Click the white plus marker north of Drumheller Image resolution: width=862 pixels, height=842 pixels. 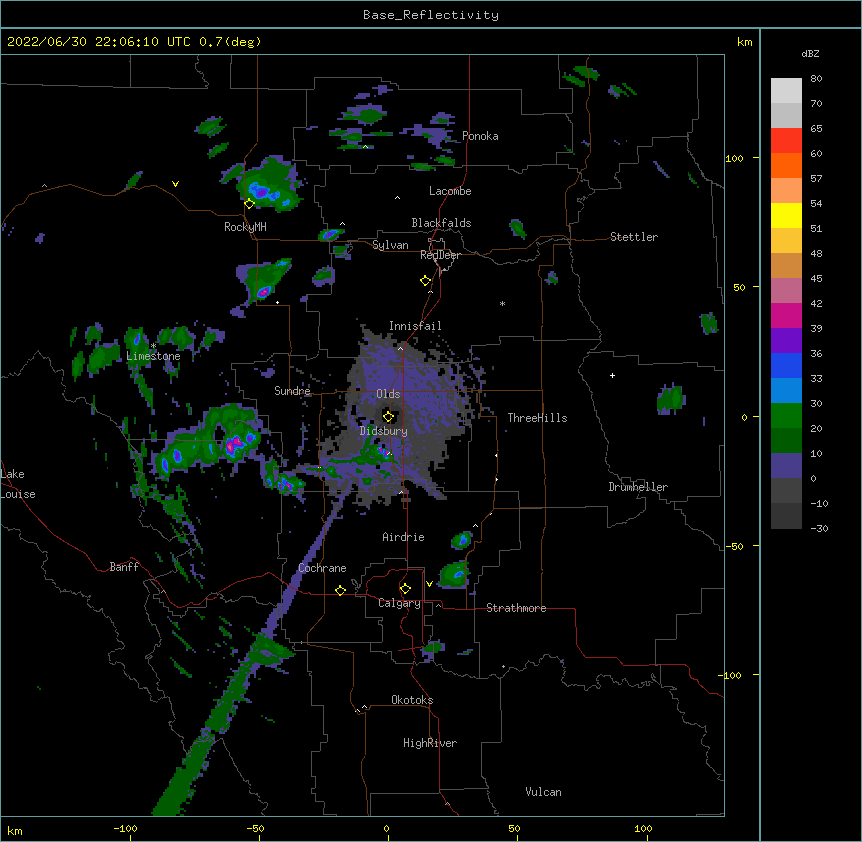pyautogui.click(x=612, y=375)
